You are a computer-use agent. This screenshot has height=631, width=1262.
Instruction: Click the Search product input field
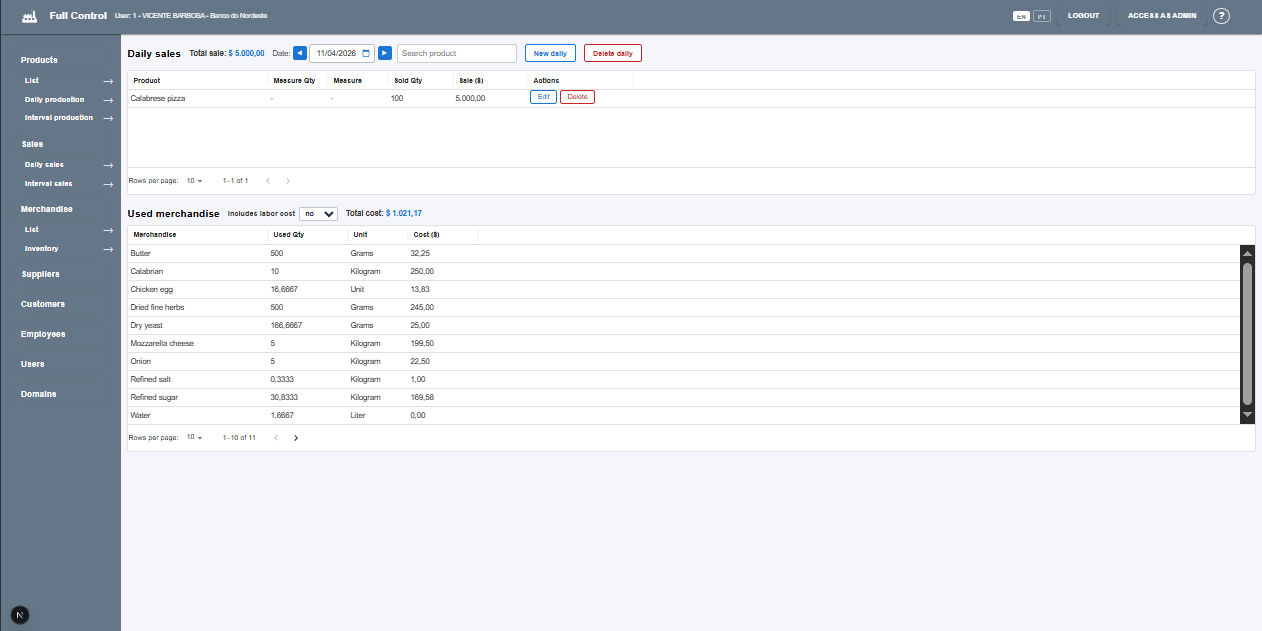coord(456,53)
